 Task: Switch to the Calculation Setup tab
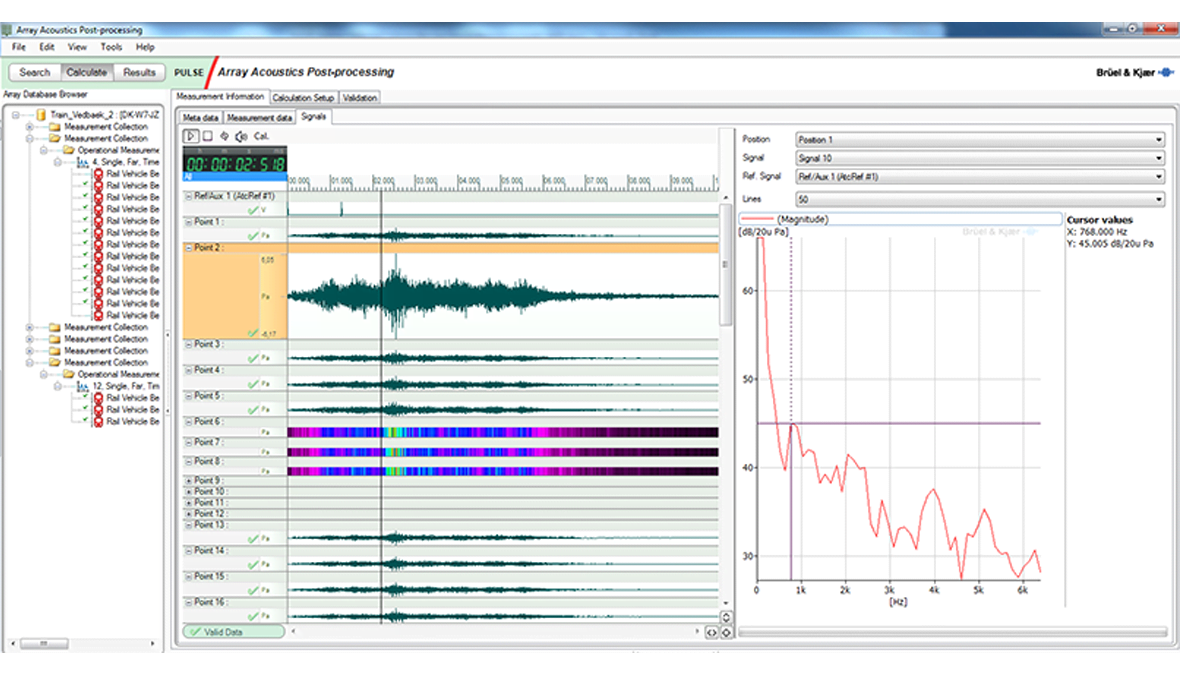(303, 98)
